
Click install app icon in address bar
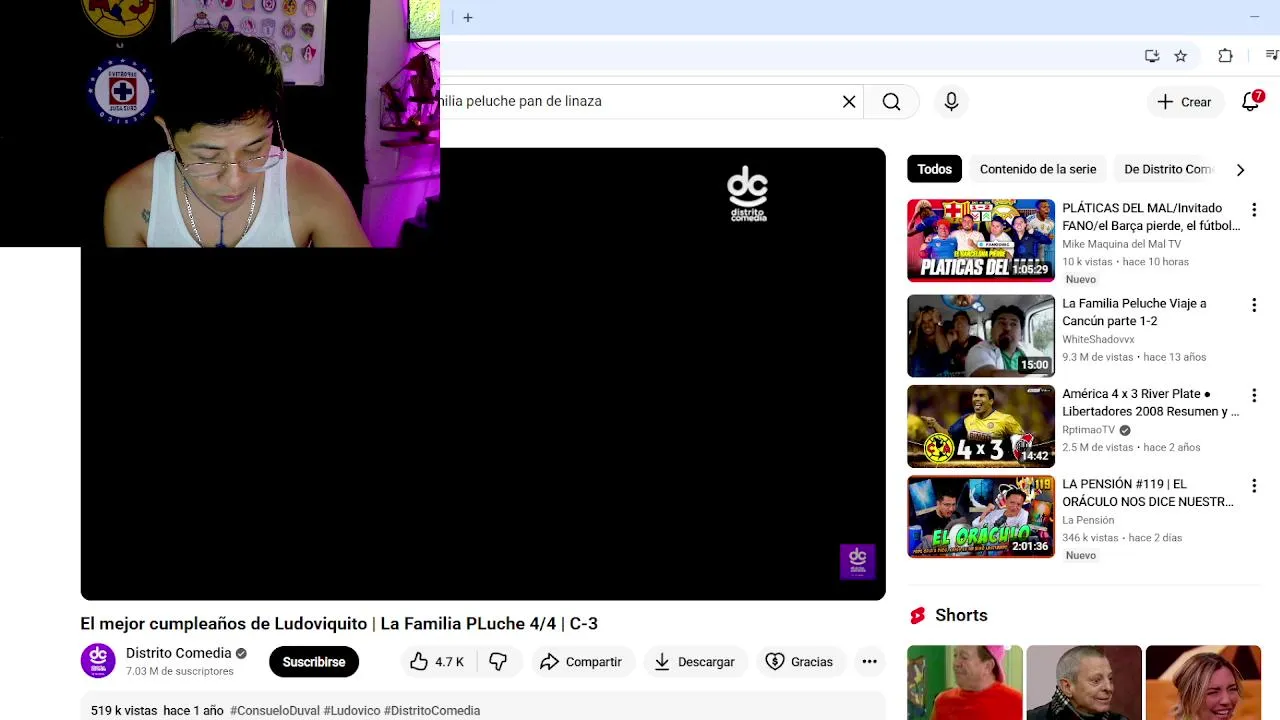(x=1152, y=56)
